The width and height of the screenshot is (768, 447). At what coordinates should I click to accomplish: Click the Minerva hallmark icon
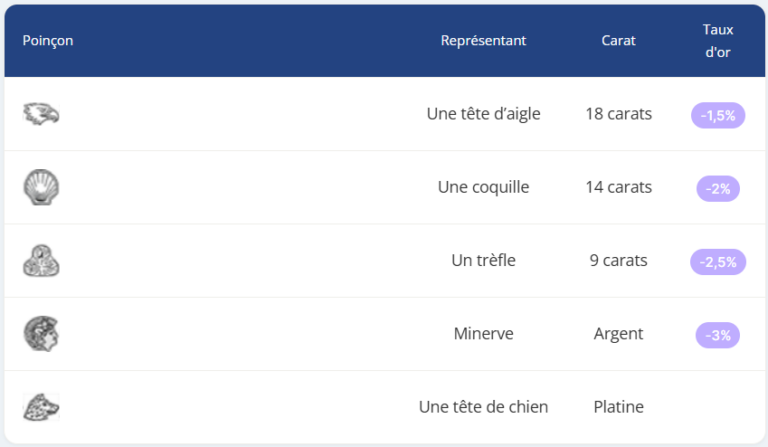click(41, 334)
